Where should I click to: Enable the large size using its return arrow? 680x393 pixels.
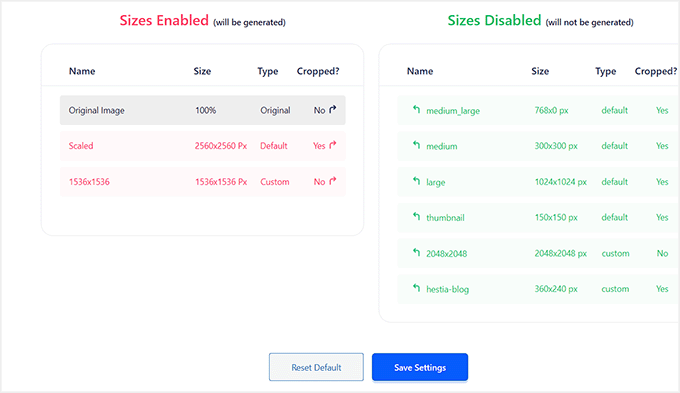[416, 181]
